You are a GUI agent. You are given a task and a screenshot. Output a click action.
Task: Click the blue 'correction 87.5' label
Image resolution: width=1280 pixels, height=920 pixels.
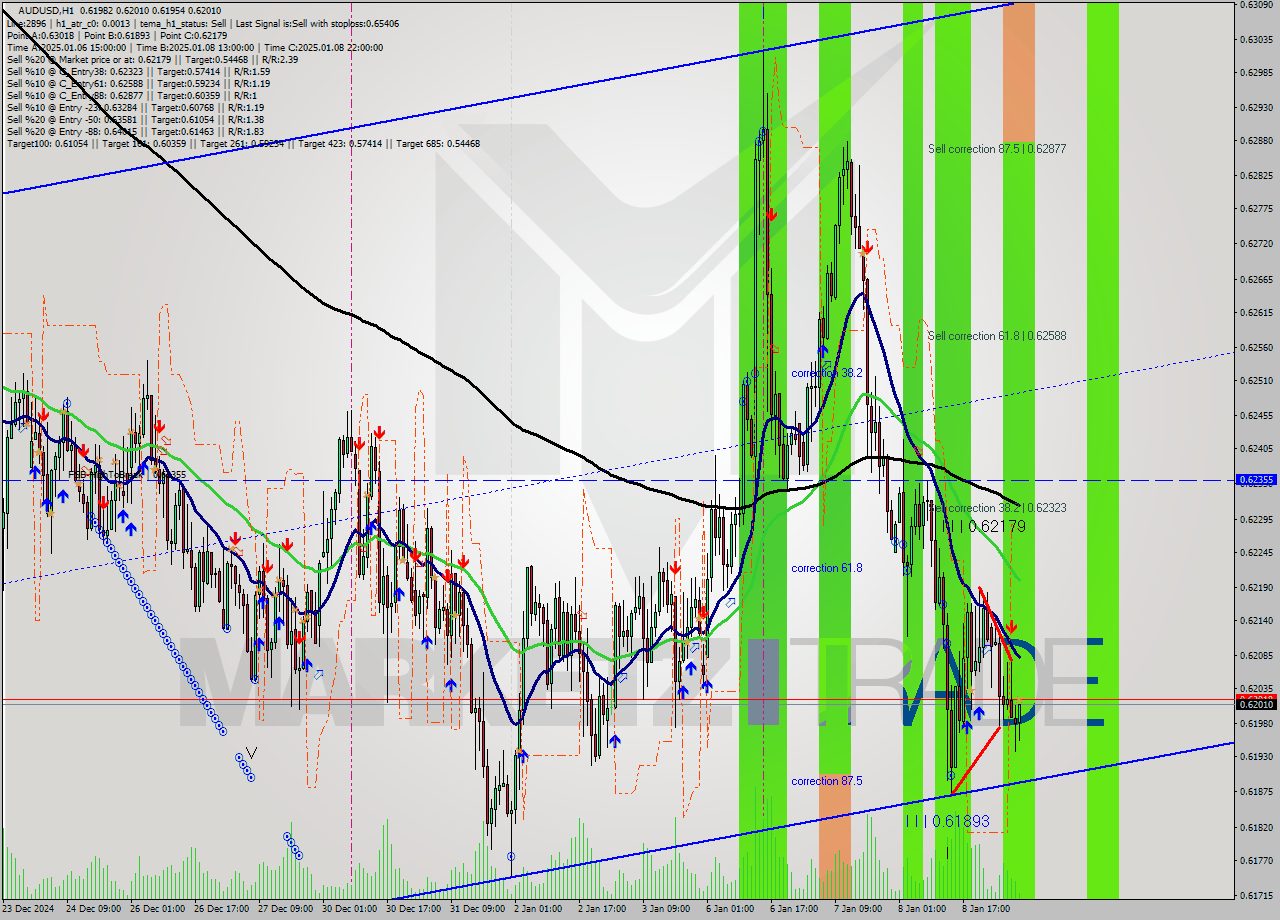pos(826,781)
